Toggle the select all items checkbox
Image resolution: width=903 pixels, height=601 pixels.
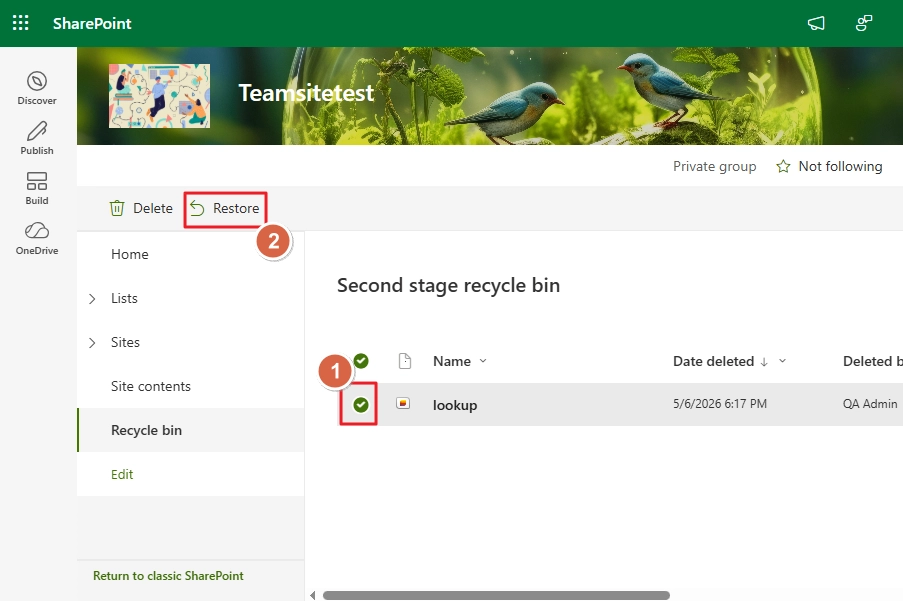[x=361, y=361]
